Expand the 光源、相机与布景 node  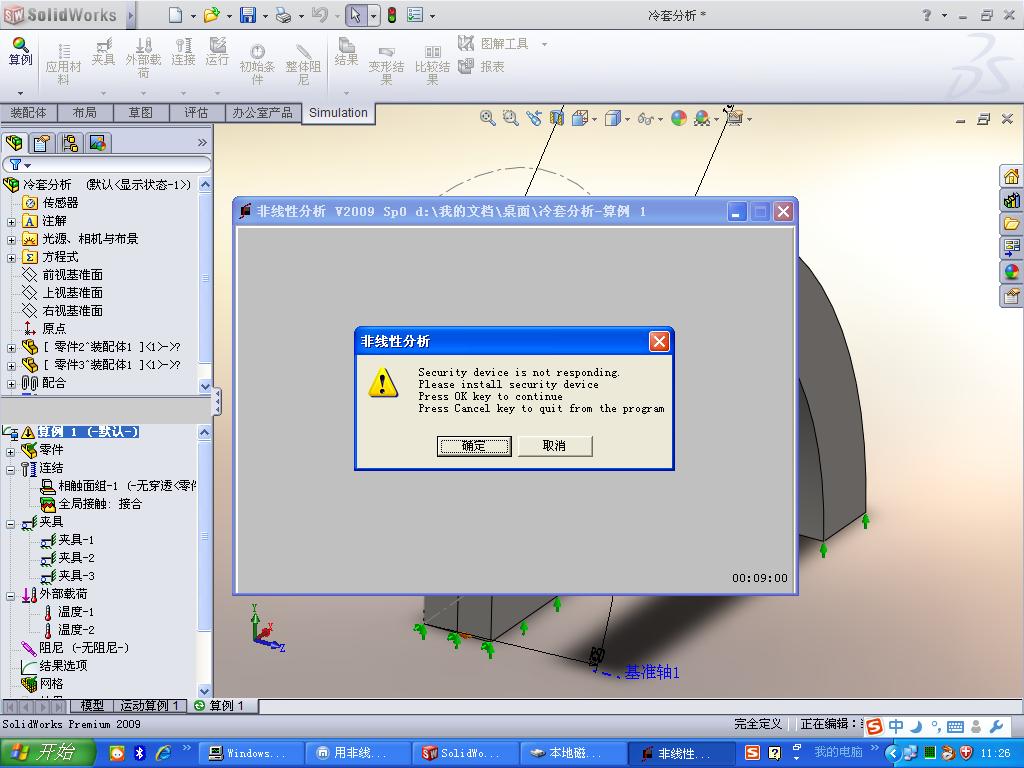(x=11, y=240)
